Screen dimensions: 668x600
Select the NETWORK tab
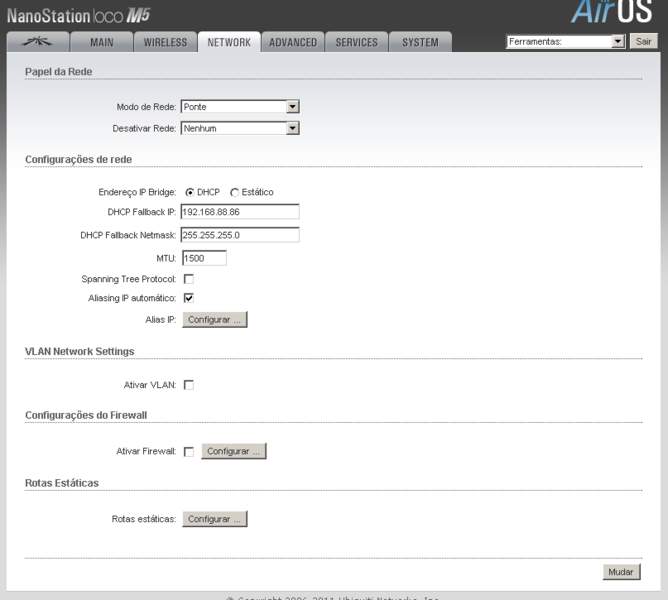229,42
